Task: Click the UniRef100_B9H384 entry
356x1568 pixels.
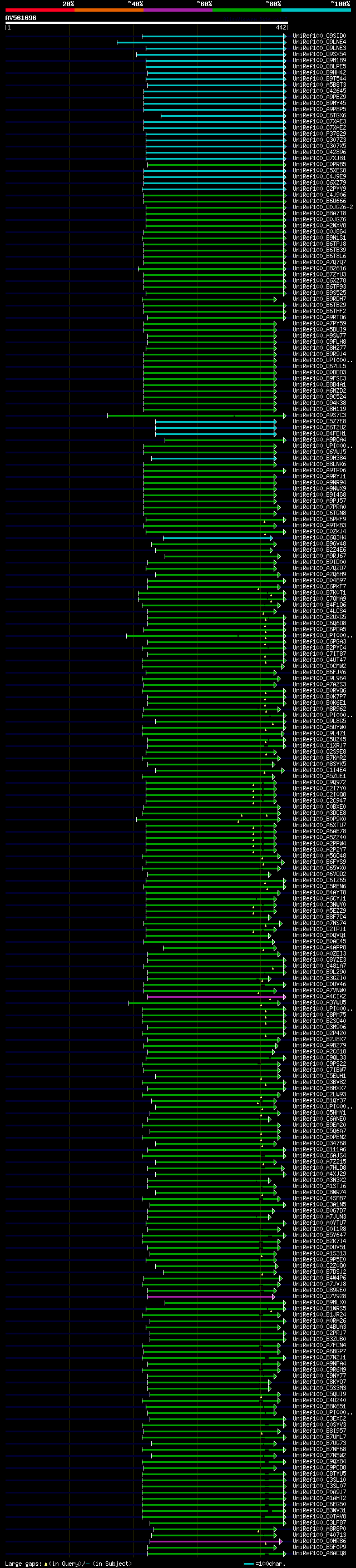Action: (319, 458)
